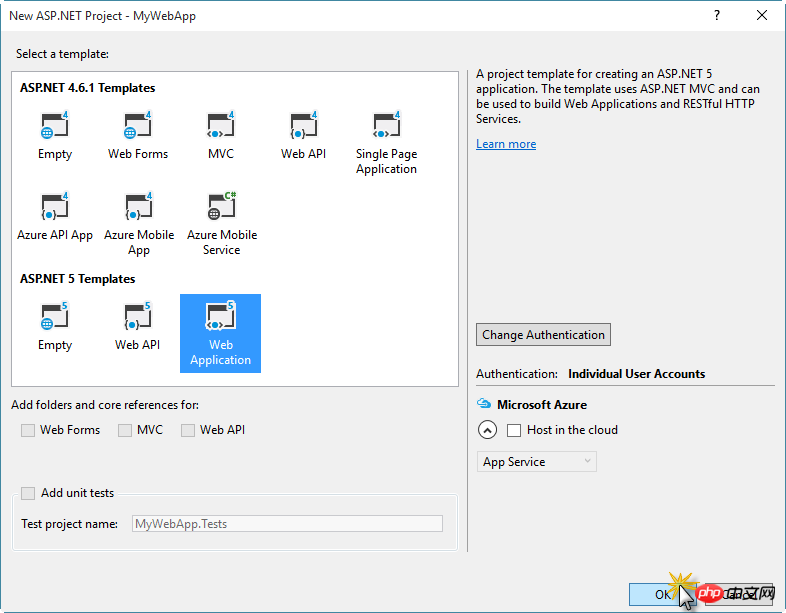Close the New ASP.NET Project dialog
This screenshot has width=786, height=613.
coord(762,16)
